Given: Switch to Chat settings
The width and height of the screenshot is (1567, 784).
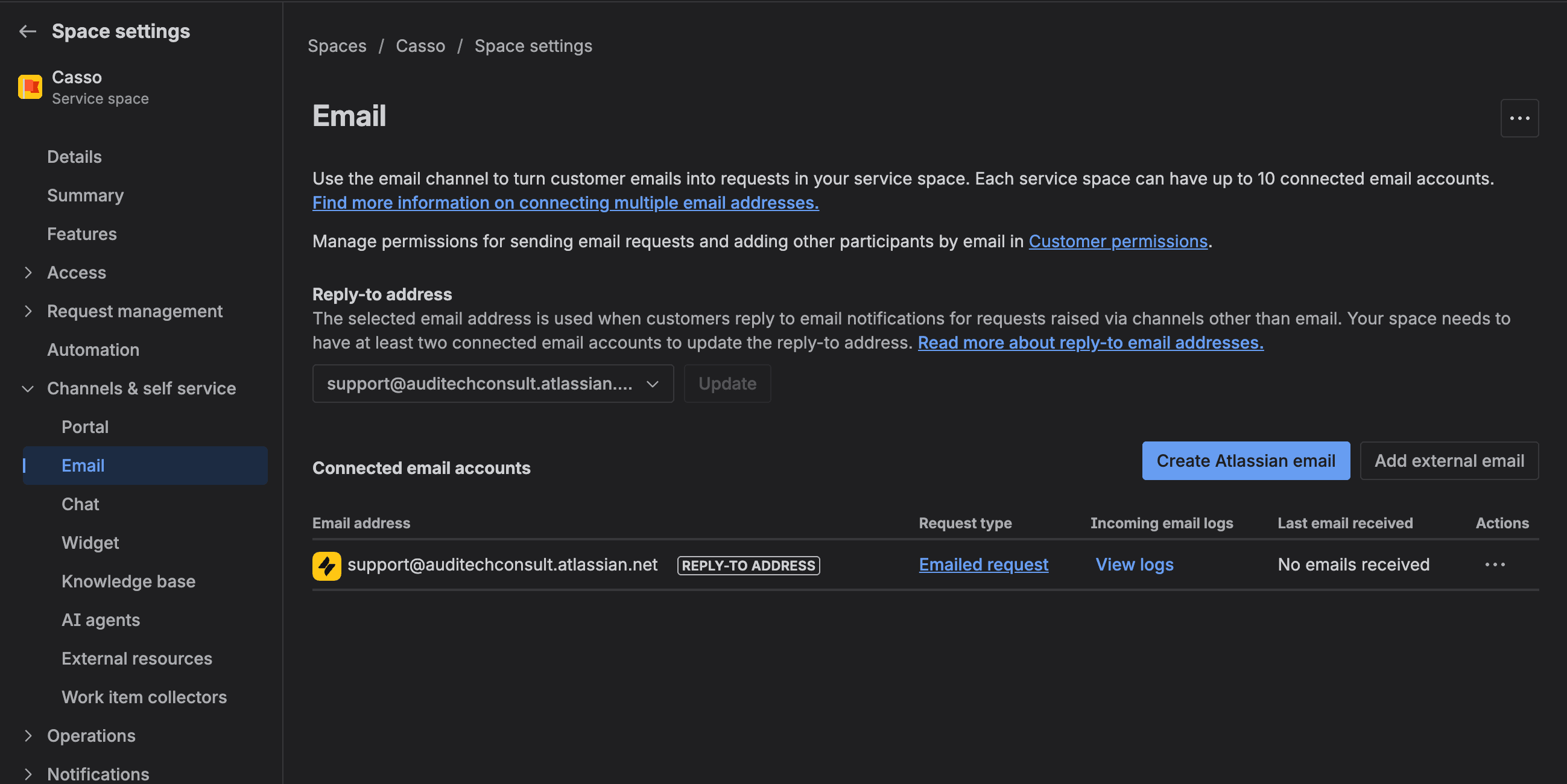Looking at the screenshot, I should 80,504.
